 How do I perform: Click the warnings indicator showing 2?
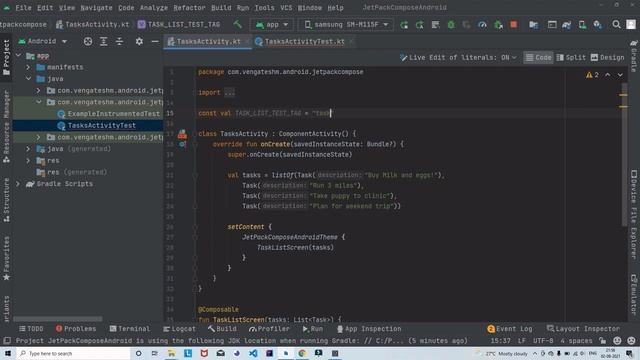(592, 75)
